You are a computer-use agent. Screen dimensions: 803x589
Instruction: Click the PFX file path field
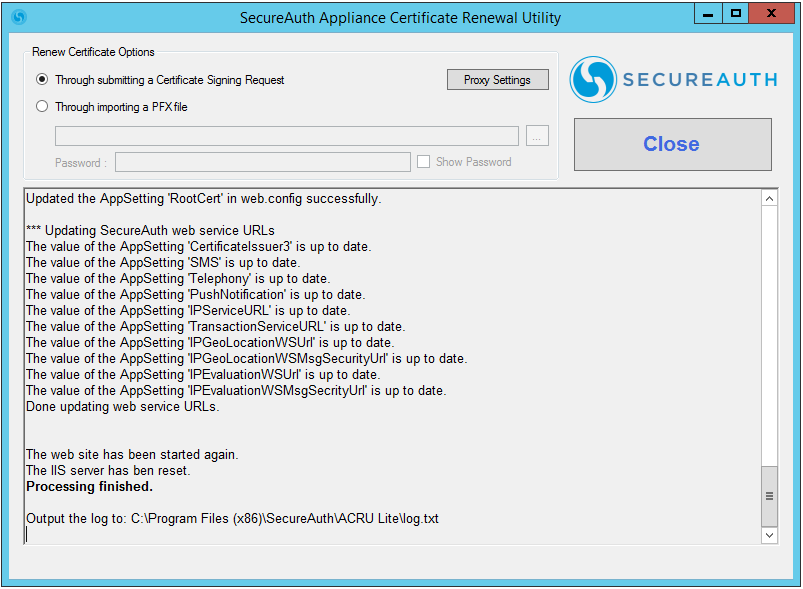286,136
